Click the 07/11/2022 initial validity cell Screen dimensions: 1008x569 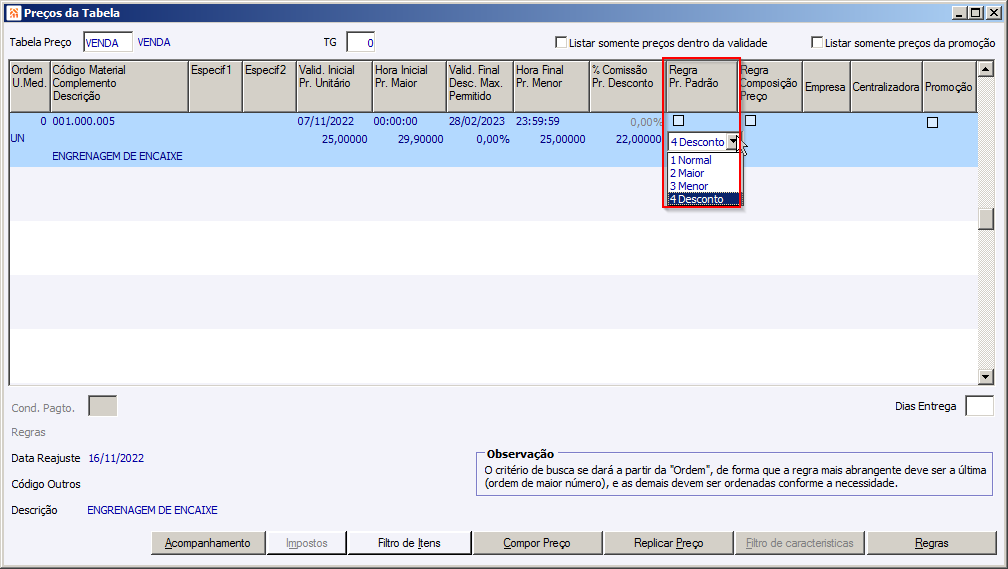tap(326, 121)
